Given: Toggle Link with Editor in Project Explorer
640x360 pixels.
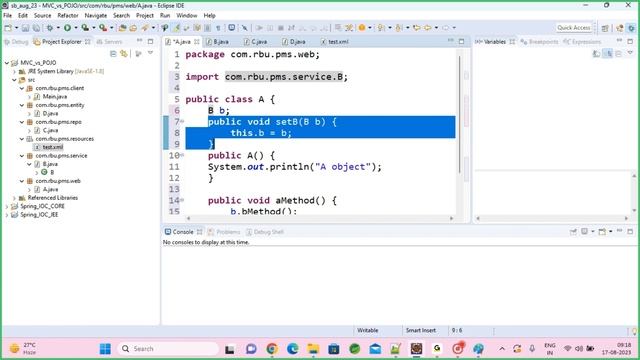Looking at the screenshot, I should pyautogui.click(x=124, y=53).
